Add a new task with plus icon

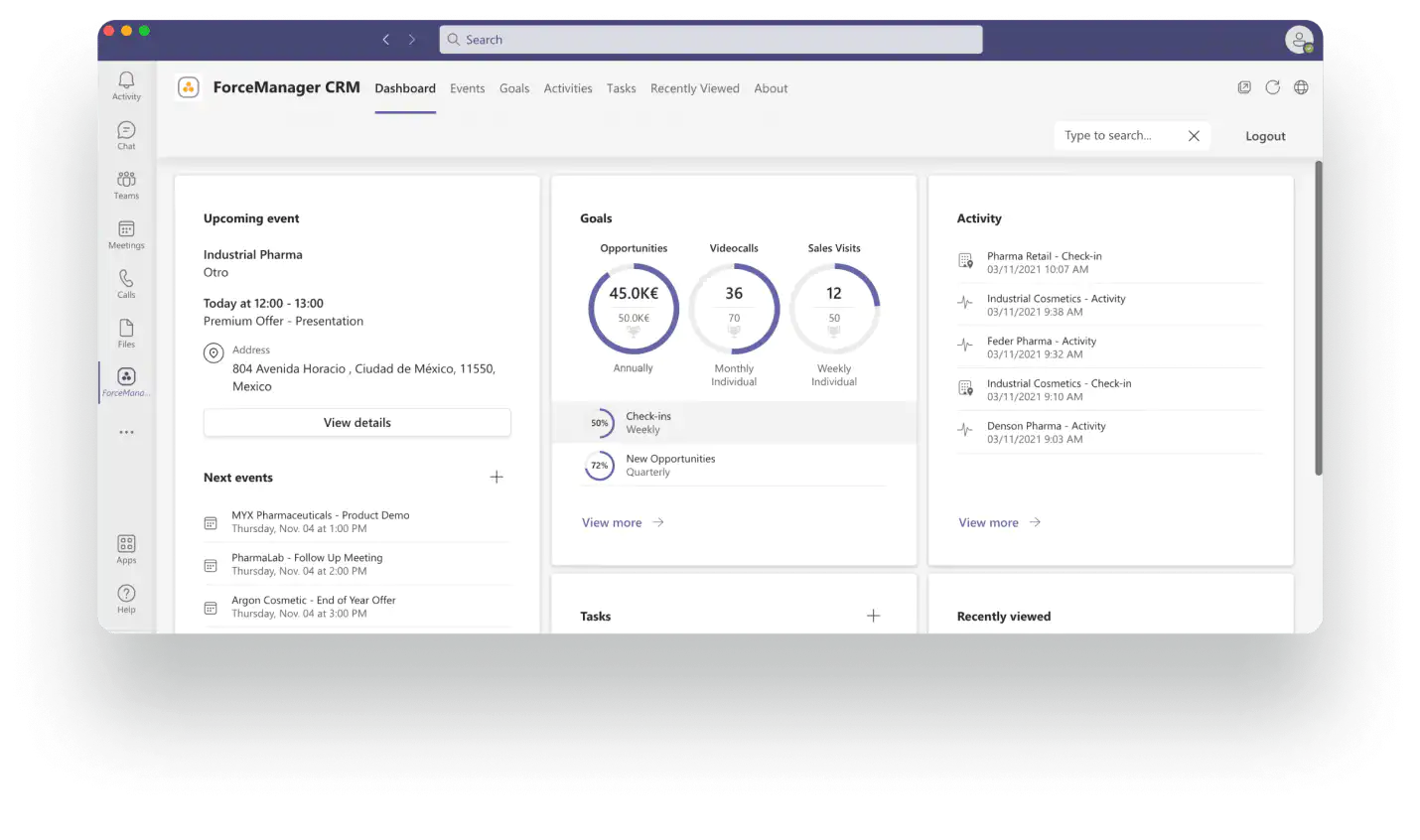click(x=874, y=616)
